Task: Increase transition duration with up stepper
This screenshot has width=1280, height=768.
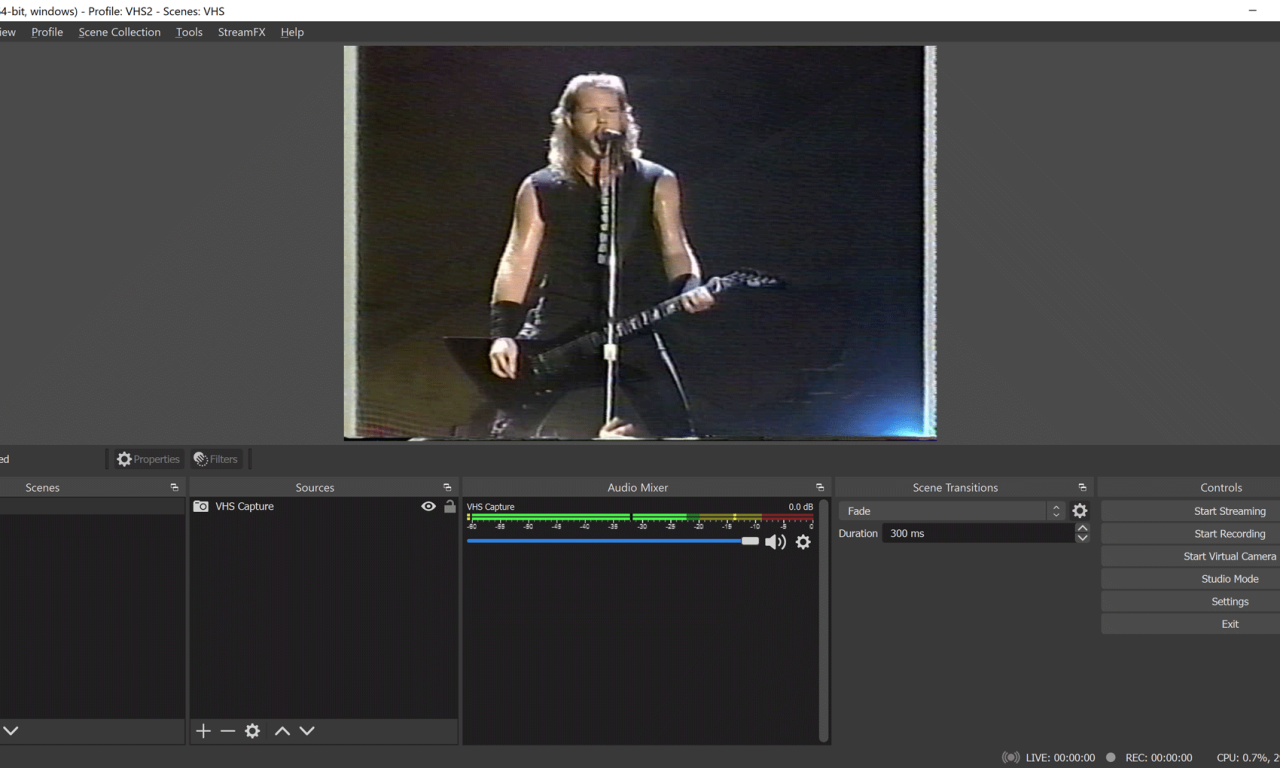Action: pyautogui.click(x=1082, y=528)
